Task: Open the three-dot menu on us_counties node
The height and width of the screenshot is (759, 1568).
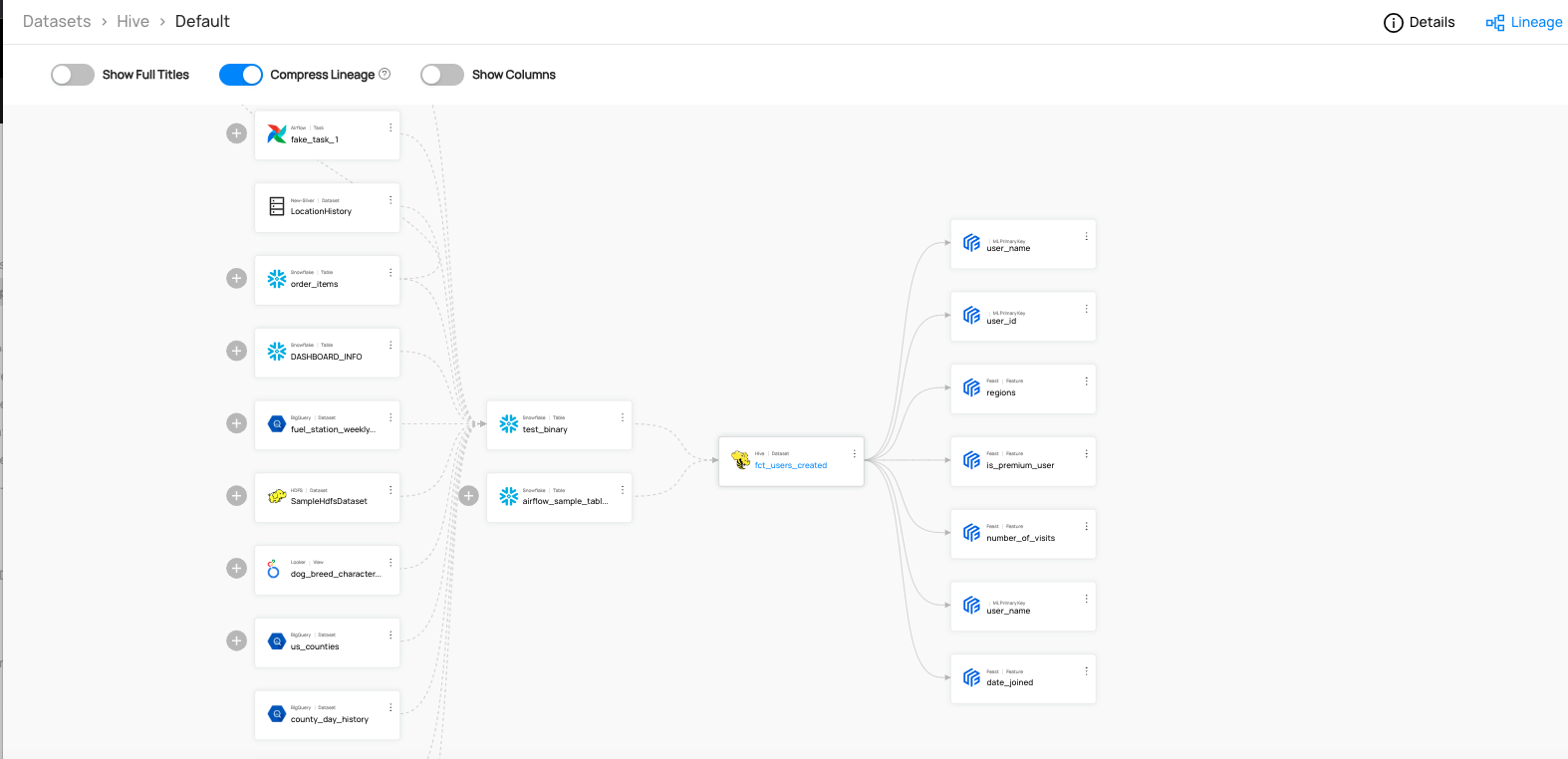Action: [391, 634]
